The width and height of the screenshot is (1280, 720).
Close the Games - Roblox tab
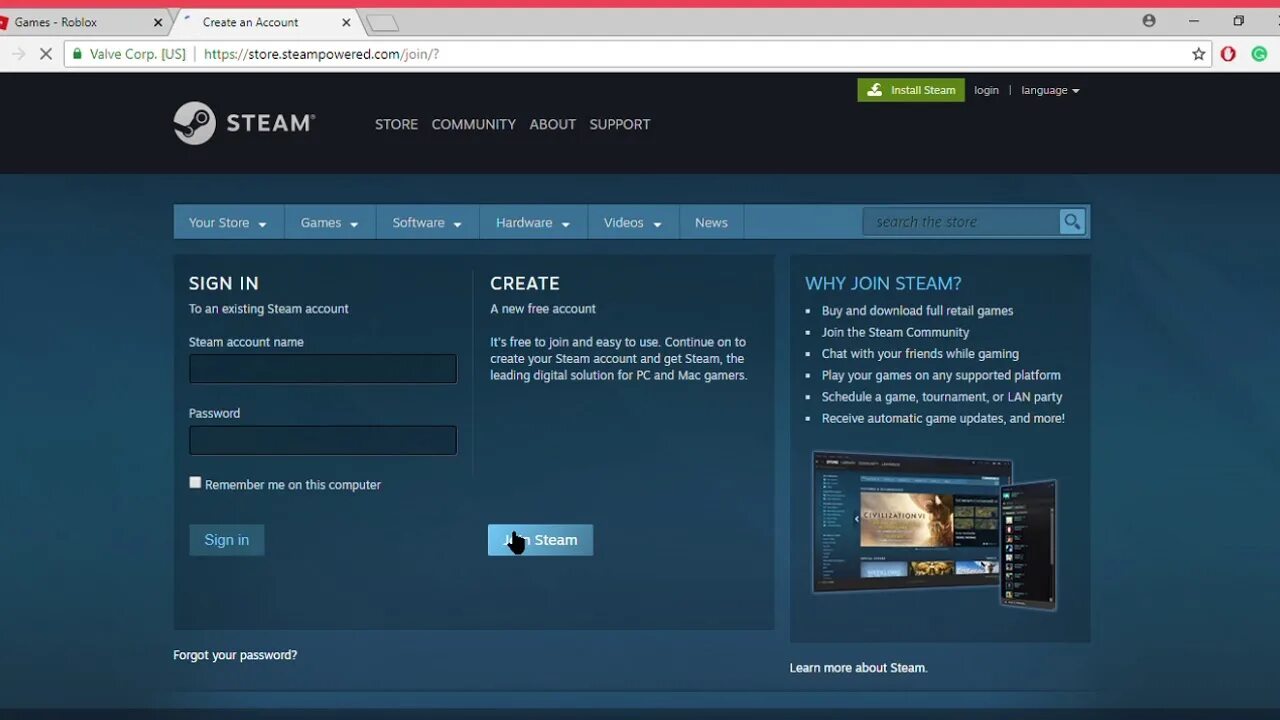click(x=157, y=22)
